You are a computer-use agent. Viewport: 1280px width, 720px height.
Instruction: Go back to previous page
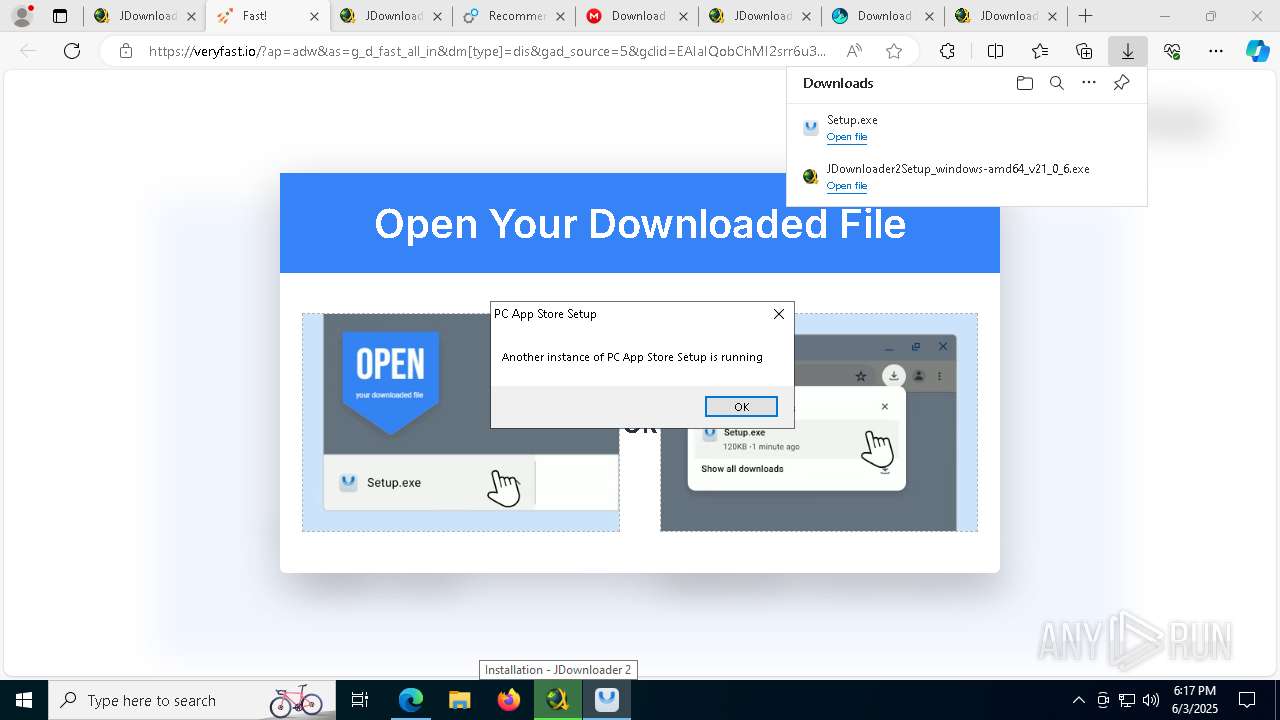point(28,51)
